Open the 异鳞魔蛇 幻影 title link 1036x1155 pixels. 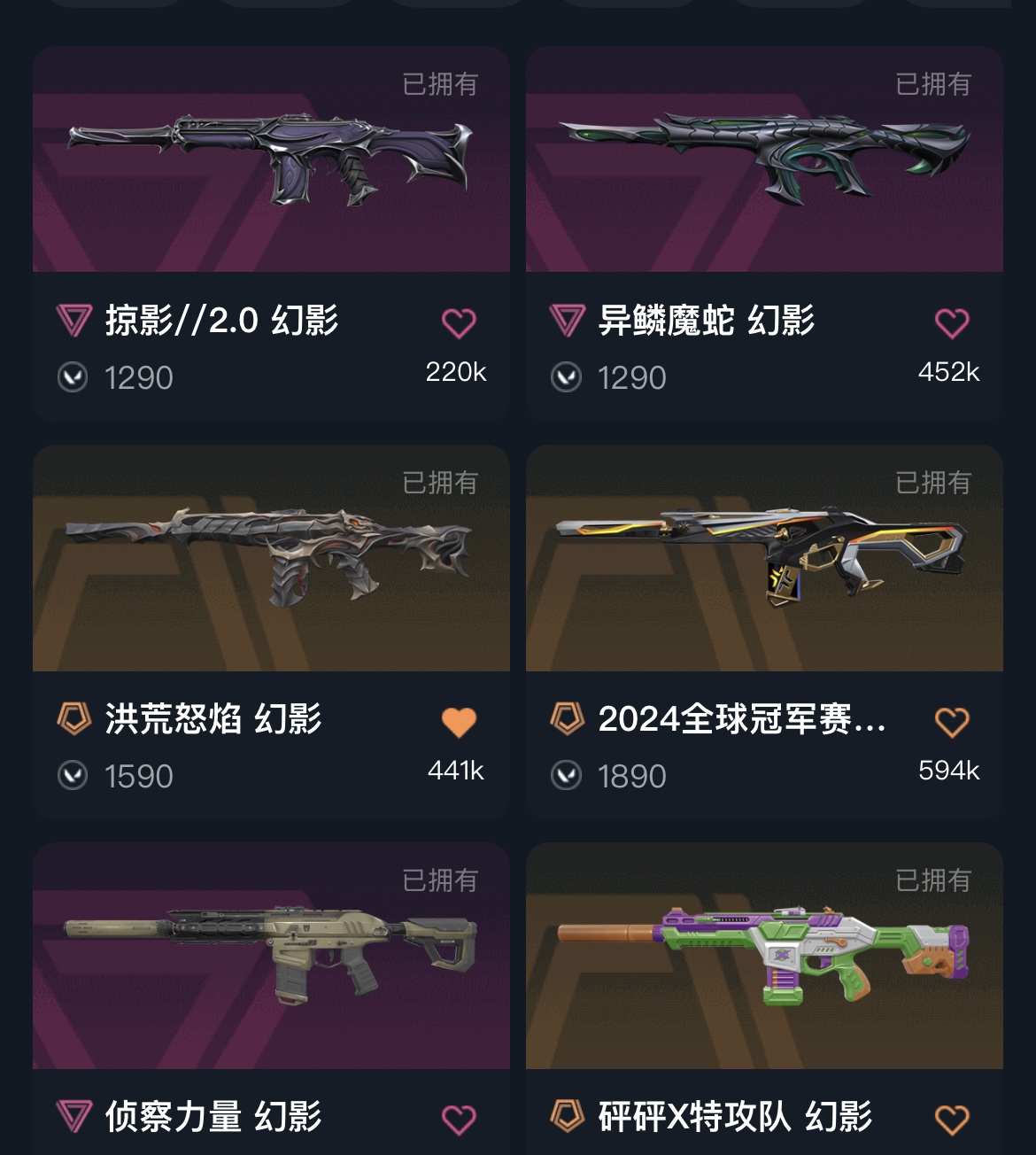pos(707,321)
